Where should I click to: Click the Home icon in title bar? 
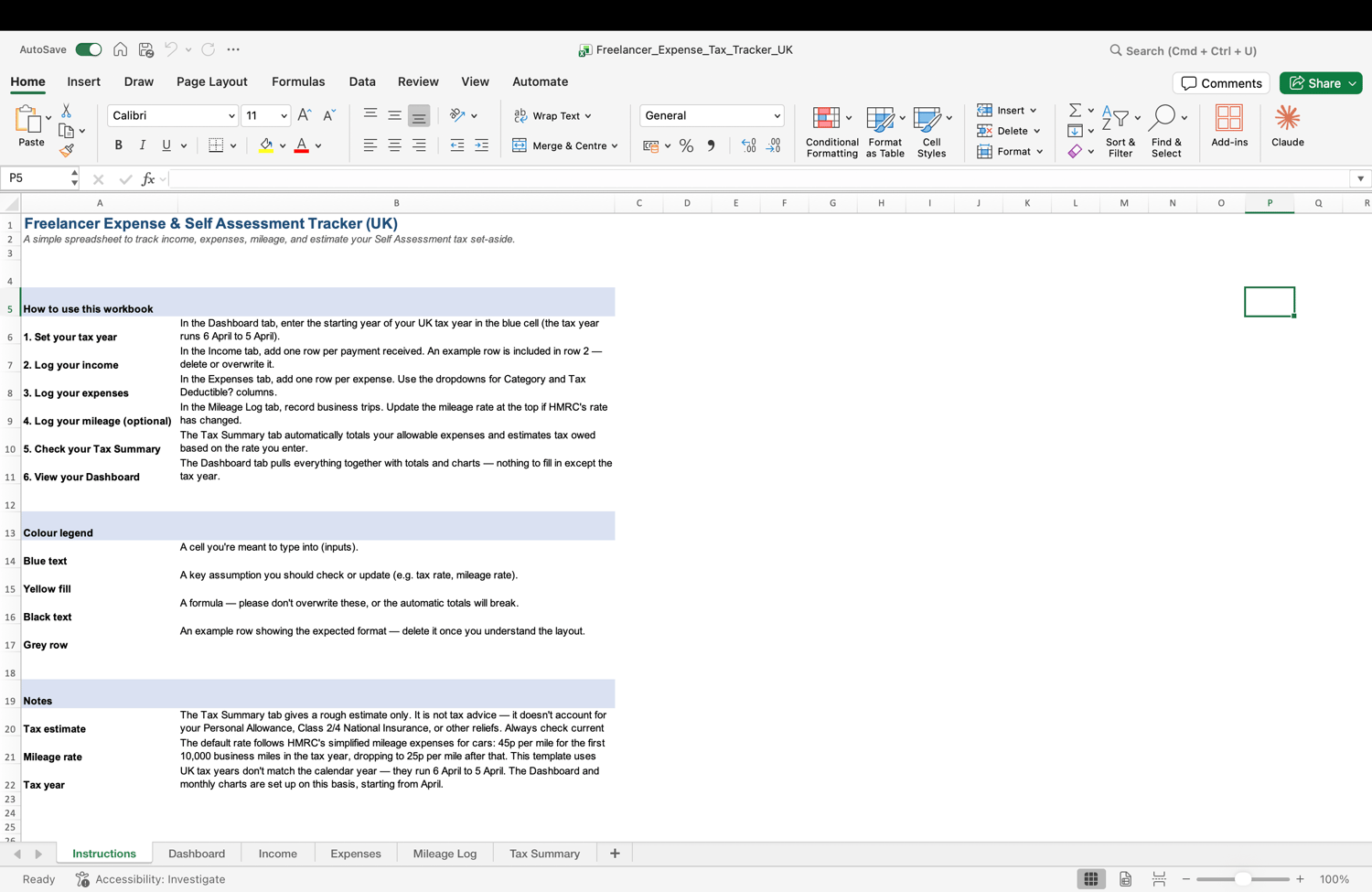coord(120,49)
